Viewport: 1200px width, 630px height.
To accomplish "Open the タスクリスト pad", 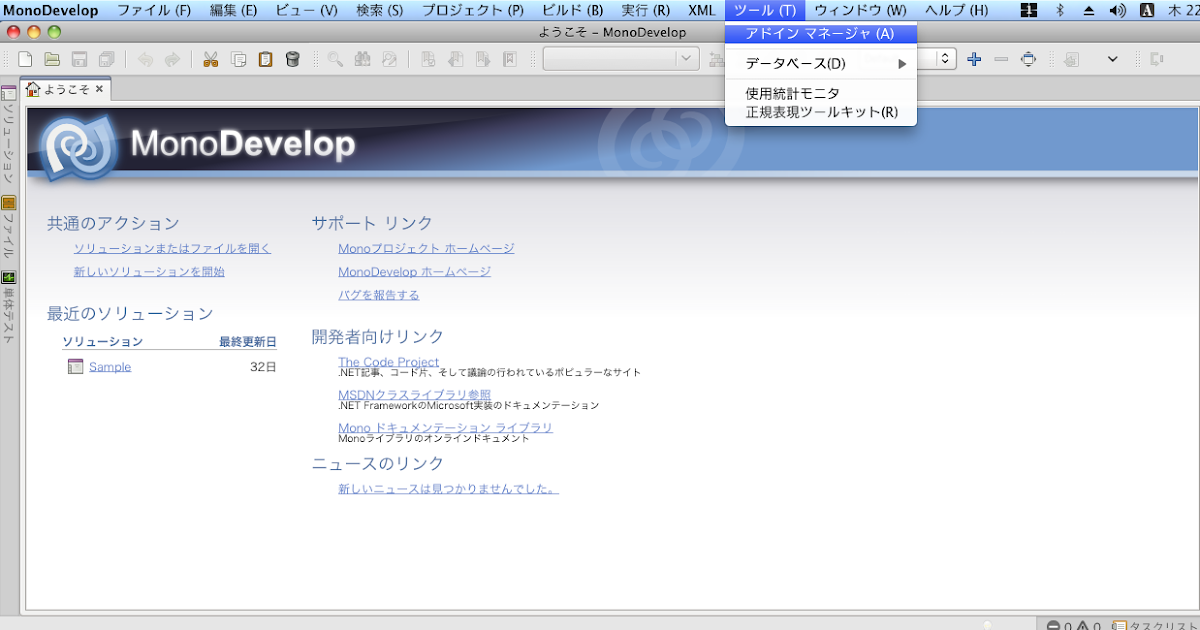I will [x=1155, y=625].
